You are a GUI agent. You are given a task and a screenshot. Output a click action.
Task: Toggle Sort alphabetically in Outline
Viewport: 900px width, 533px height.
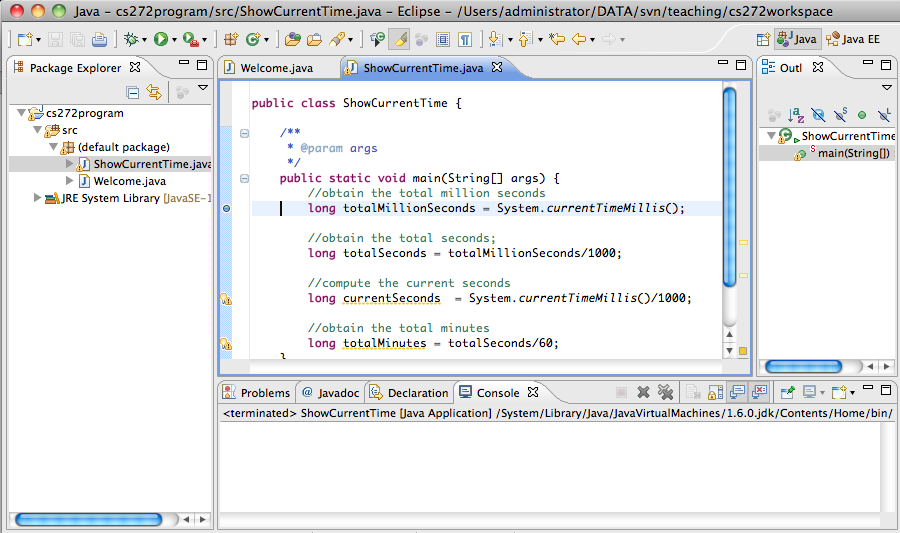coord(796,115)
